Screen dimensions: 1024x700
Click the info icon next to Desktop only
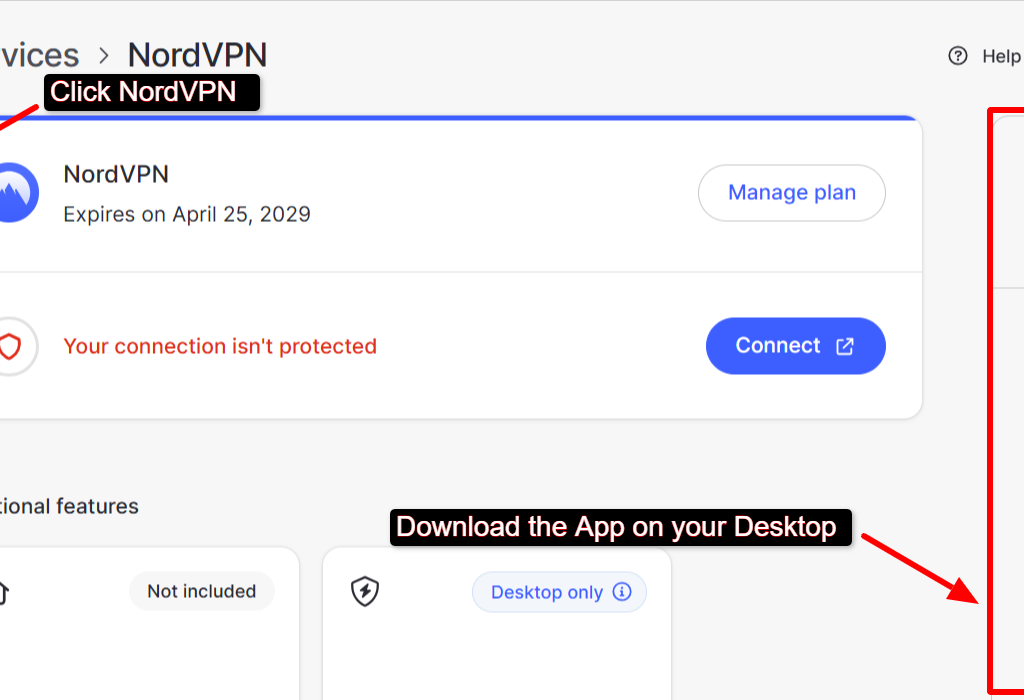pos(623,592)
